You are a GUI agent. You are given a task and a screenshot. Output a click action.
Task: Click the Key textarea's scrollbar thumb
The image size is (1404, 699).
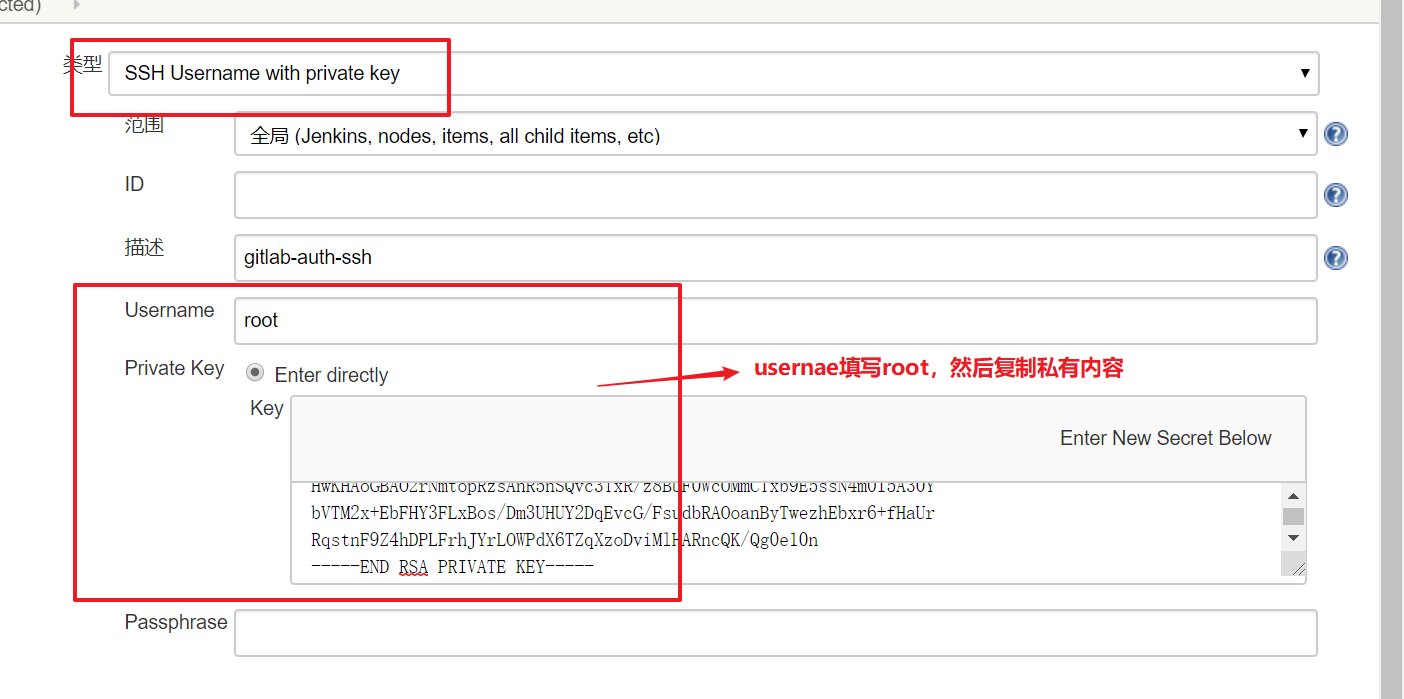point(1293,516)
